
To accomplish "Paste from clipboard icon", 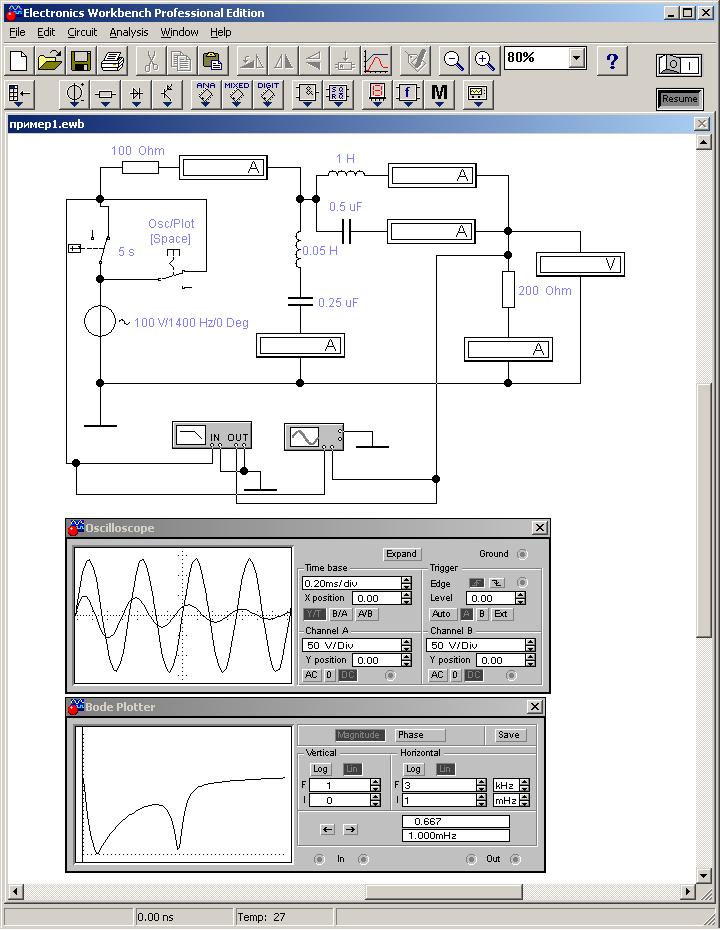I will (212, 61).
